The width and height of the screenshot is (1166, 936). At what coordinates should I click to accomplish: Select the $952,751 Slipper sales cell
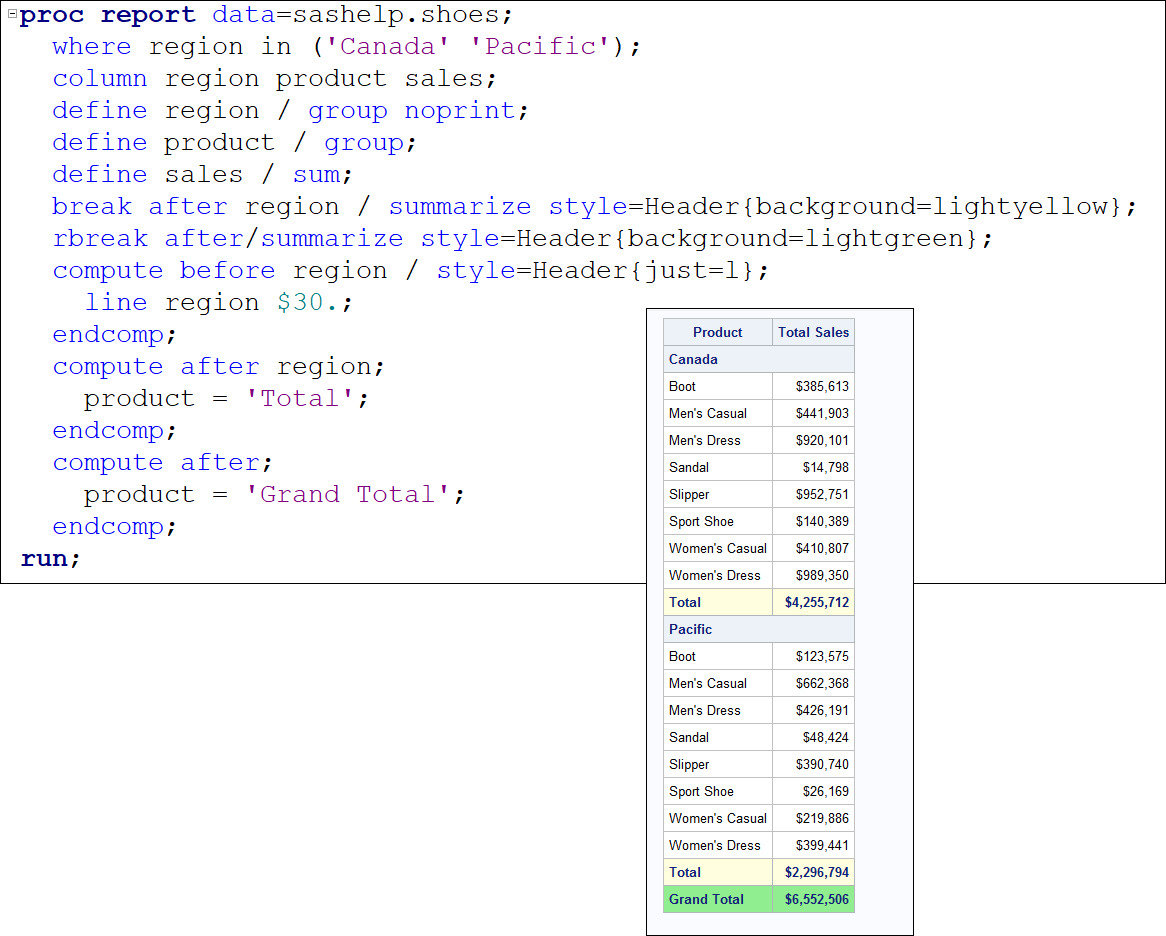pyautogui.click(x=814, y=494)
